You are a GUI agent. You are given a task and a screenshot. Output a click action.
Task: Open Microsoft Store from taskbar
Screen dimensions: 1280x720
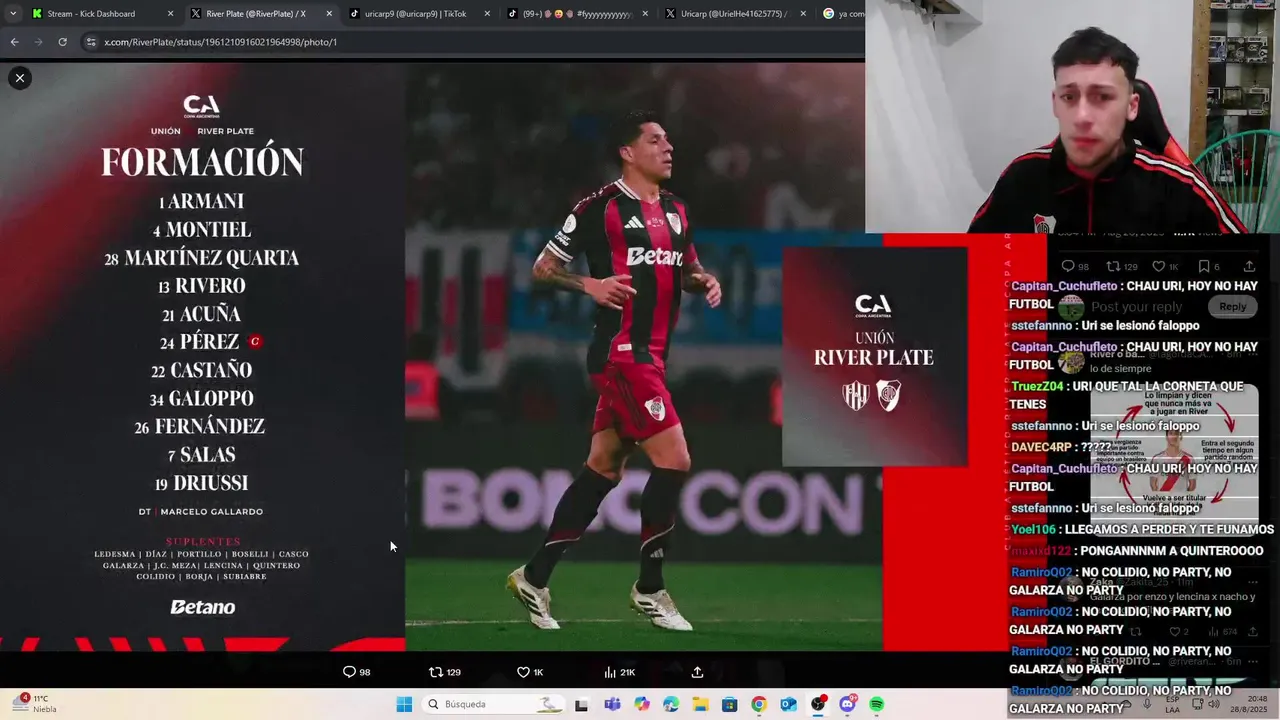click(730, 704)
